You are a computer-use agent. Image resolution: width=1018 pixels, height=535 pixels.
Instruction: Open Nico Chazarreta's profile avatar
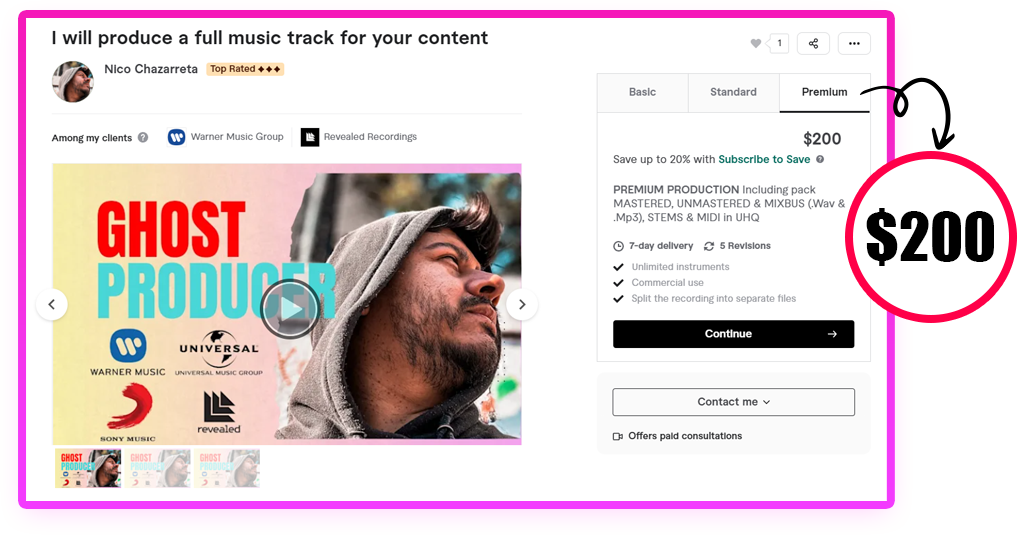coord(73,82)
